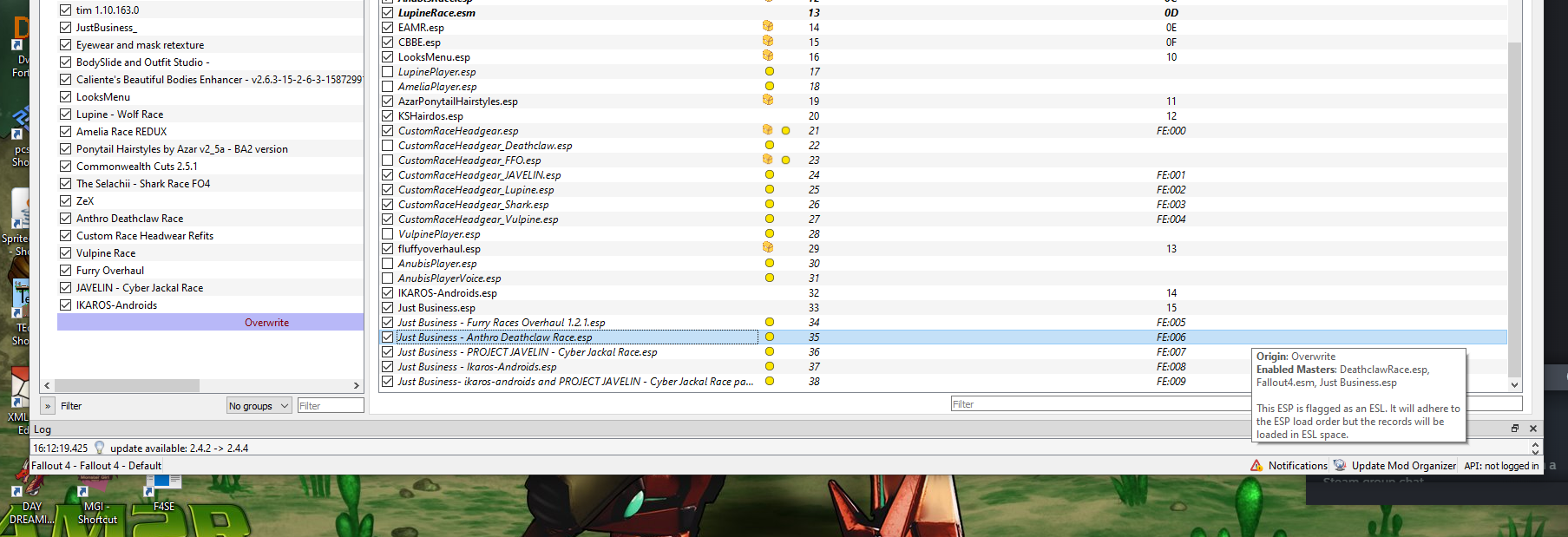The height and width of the screenshot is (537, 1568).
Task: Click the archive icon on CBBE.esp row
Action: (x=768, y=42)
